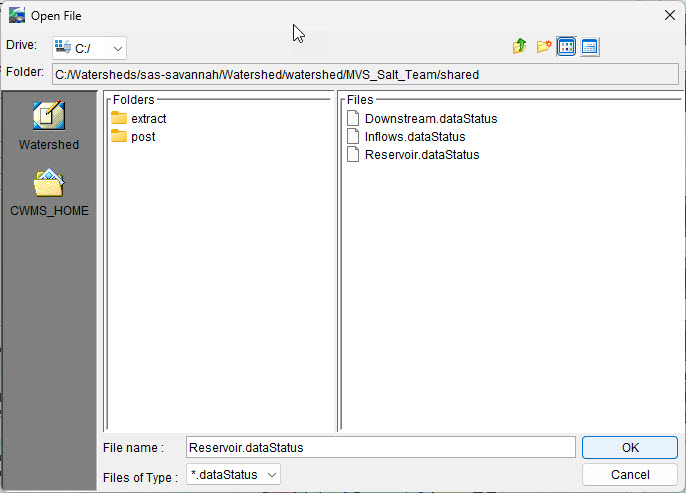The width and height of the screenshot is (686, 493).
Task: Click the File name text field
Action: coord(380,448)
